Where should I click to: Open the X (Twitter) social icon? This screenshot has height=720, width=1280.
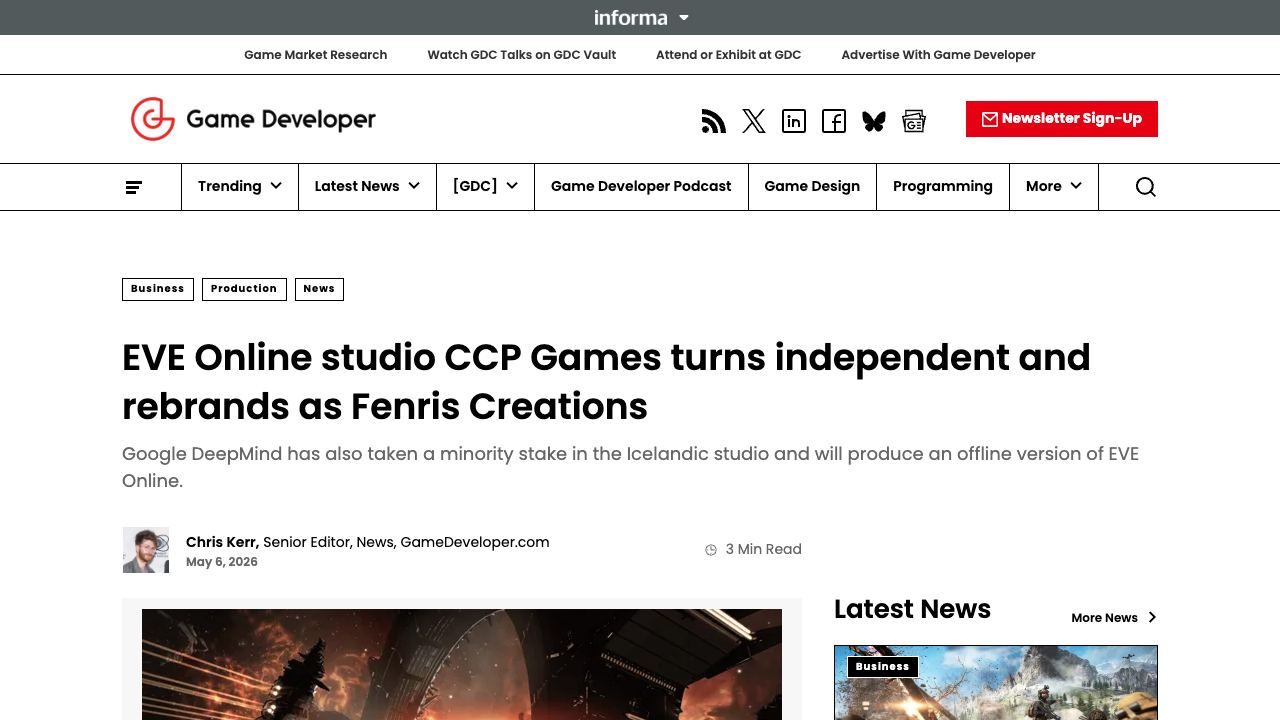(x=754, y=121)
